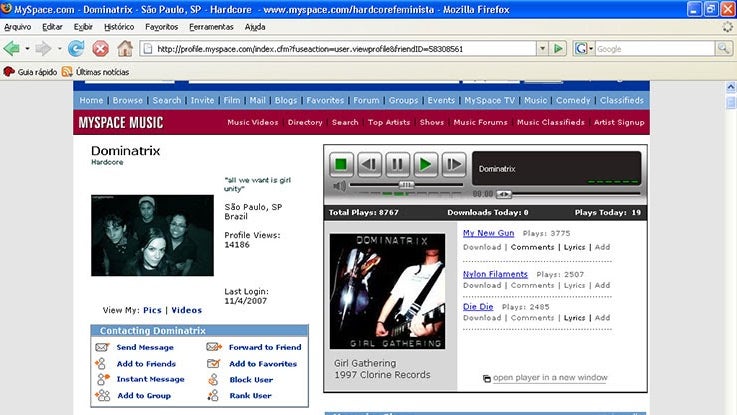The image size is (737, 415).
Task: Click the Music Videos nav link
Action: pyautogui.click(x=253, y=122)
